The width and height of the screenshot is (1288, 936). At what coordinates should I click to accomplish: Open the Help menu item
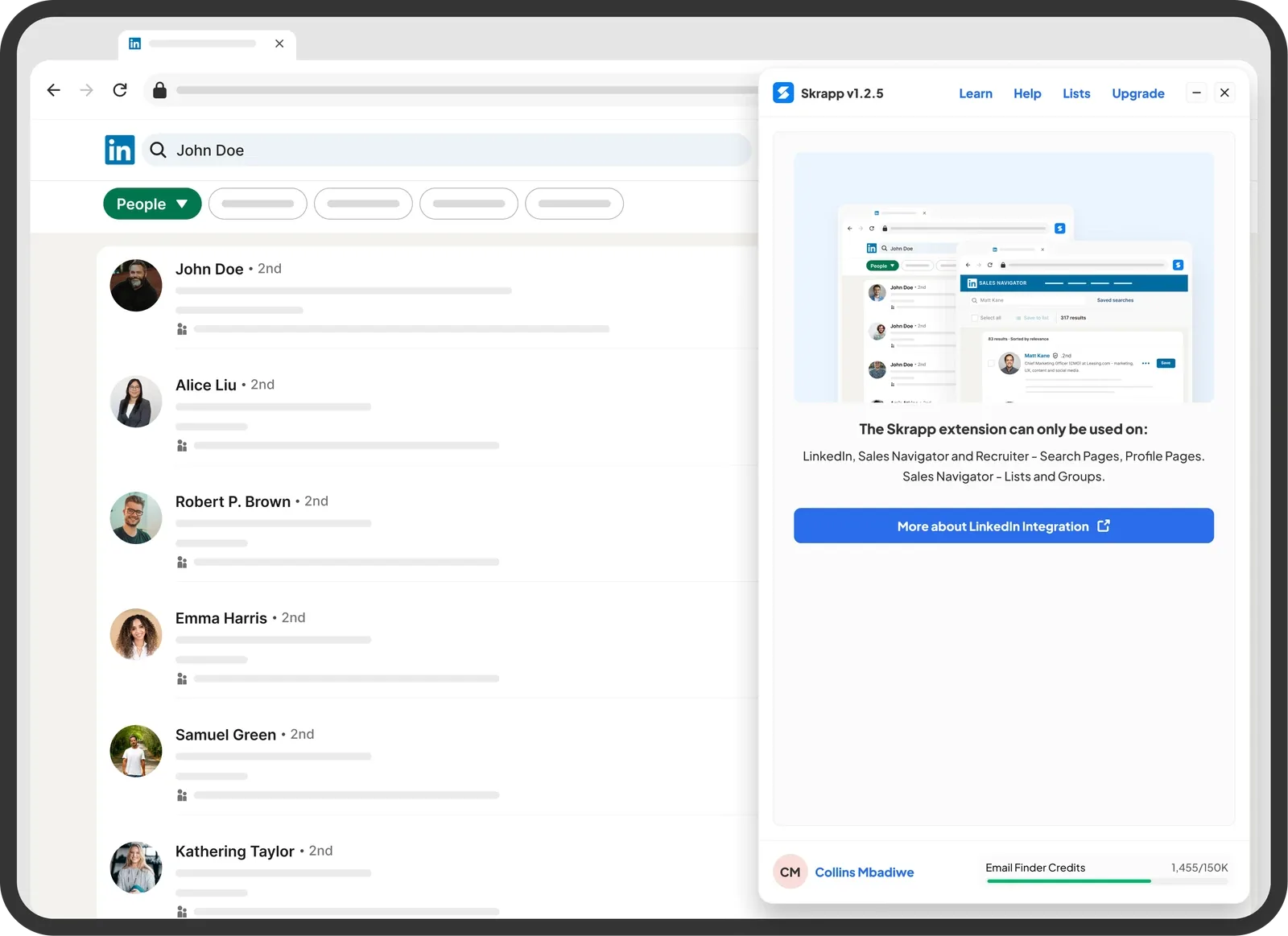coord(1027,93)
